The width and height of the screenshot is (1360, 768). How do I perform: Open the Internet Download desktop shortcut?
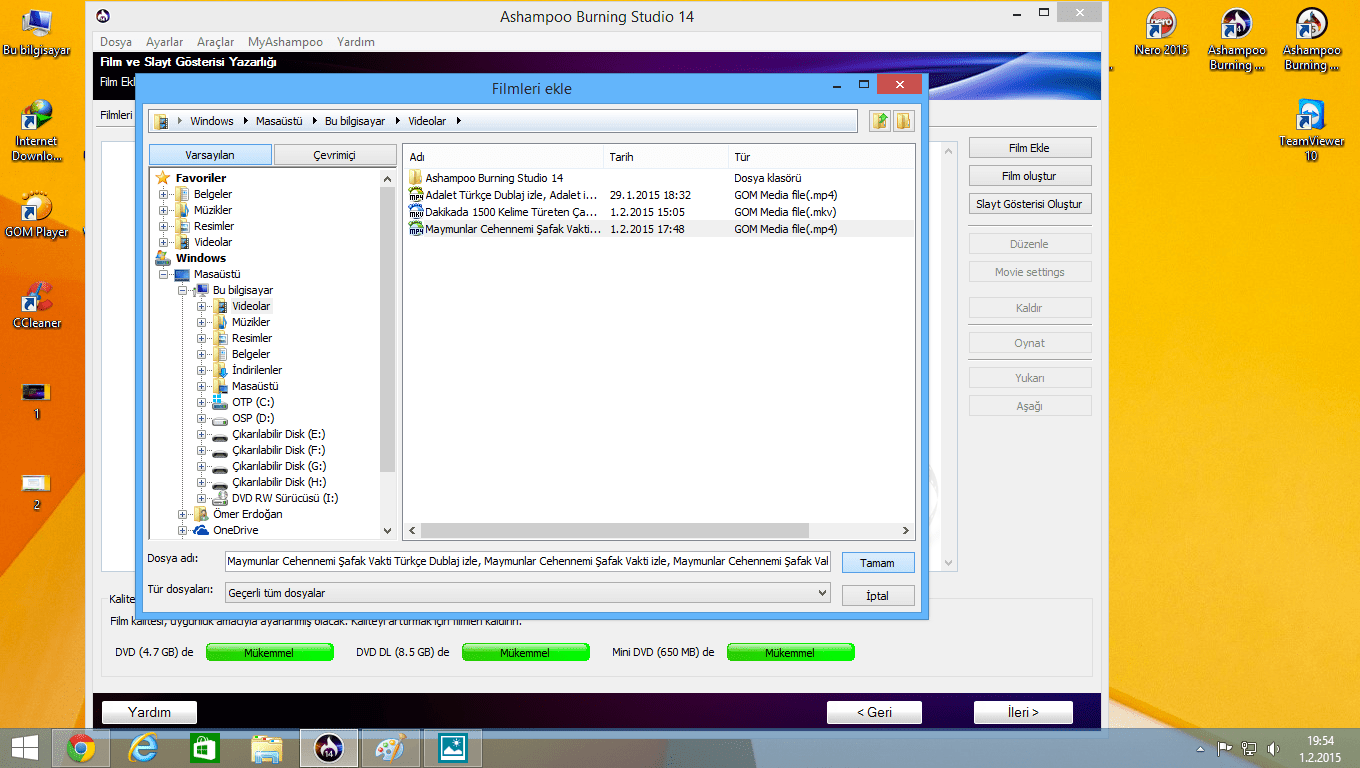[x=37, y=131]
